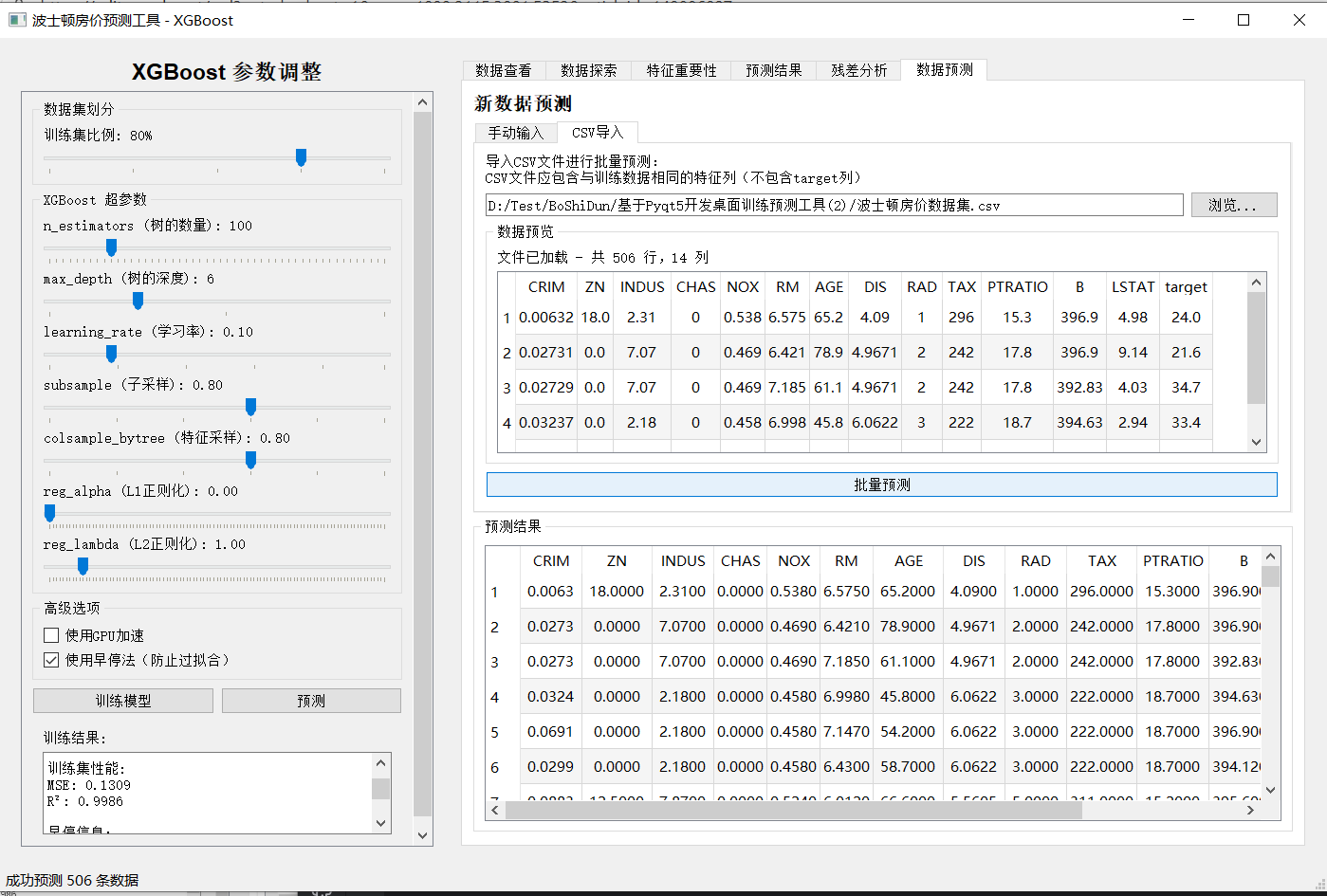Select the 残差分析 tab
Viewport: 1327px width, 896px height.
858,70
